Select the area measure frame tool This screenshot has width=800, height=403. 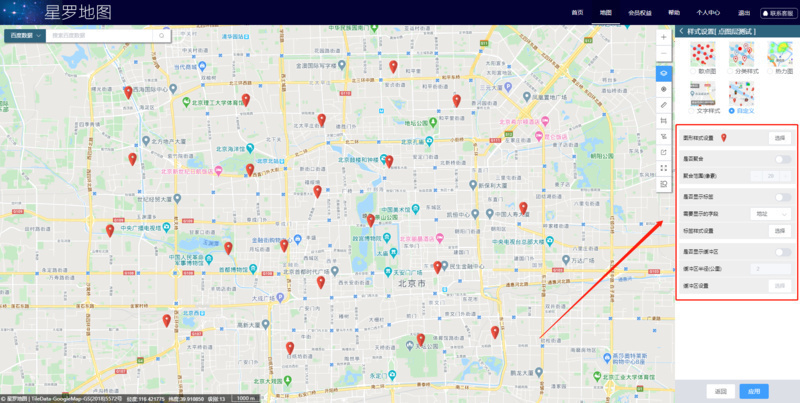tap(664, 120)
